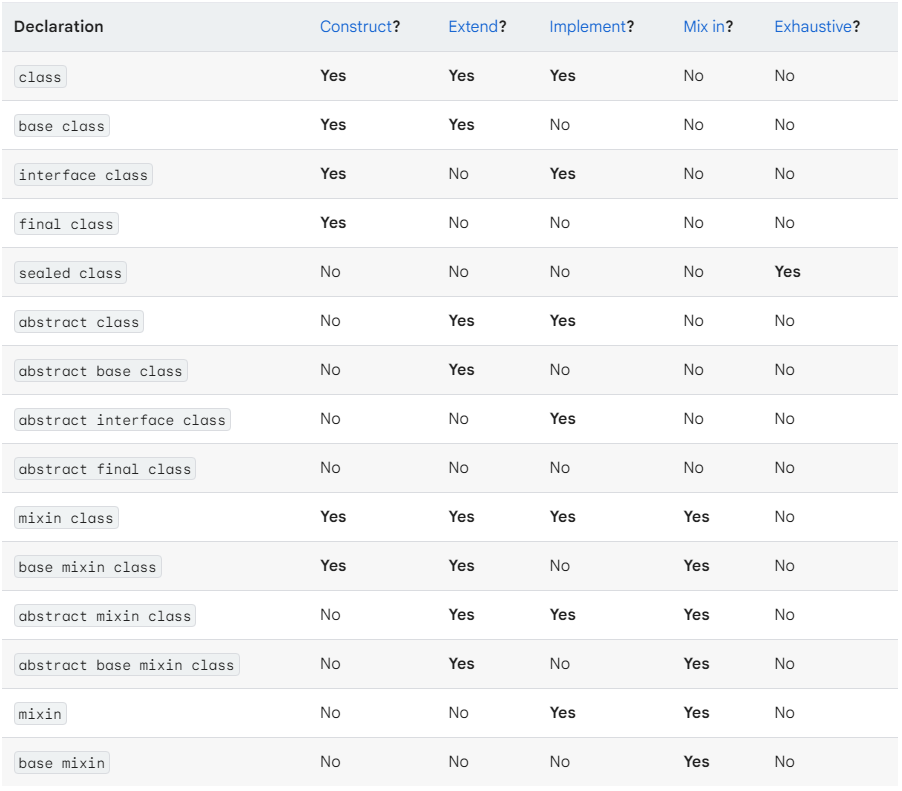Visit the Exhaustive header link
The width and height of the screenshot is (902, 791).
click(813, 27)
